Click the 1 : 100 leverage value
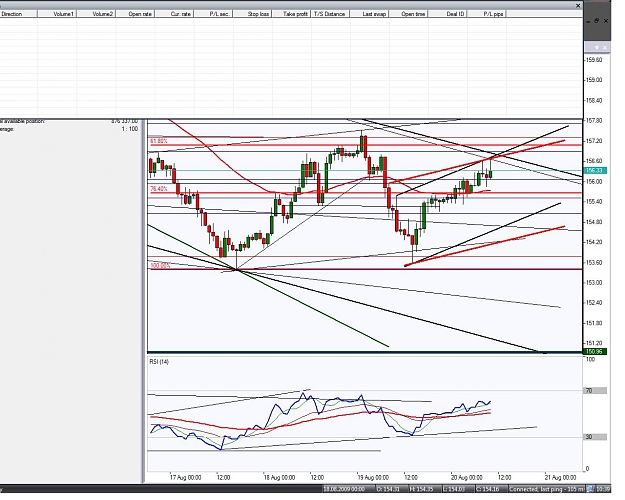625x500 pixels. 130,129
